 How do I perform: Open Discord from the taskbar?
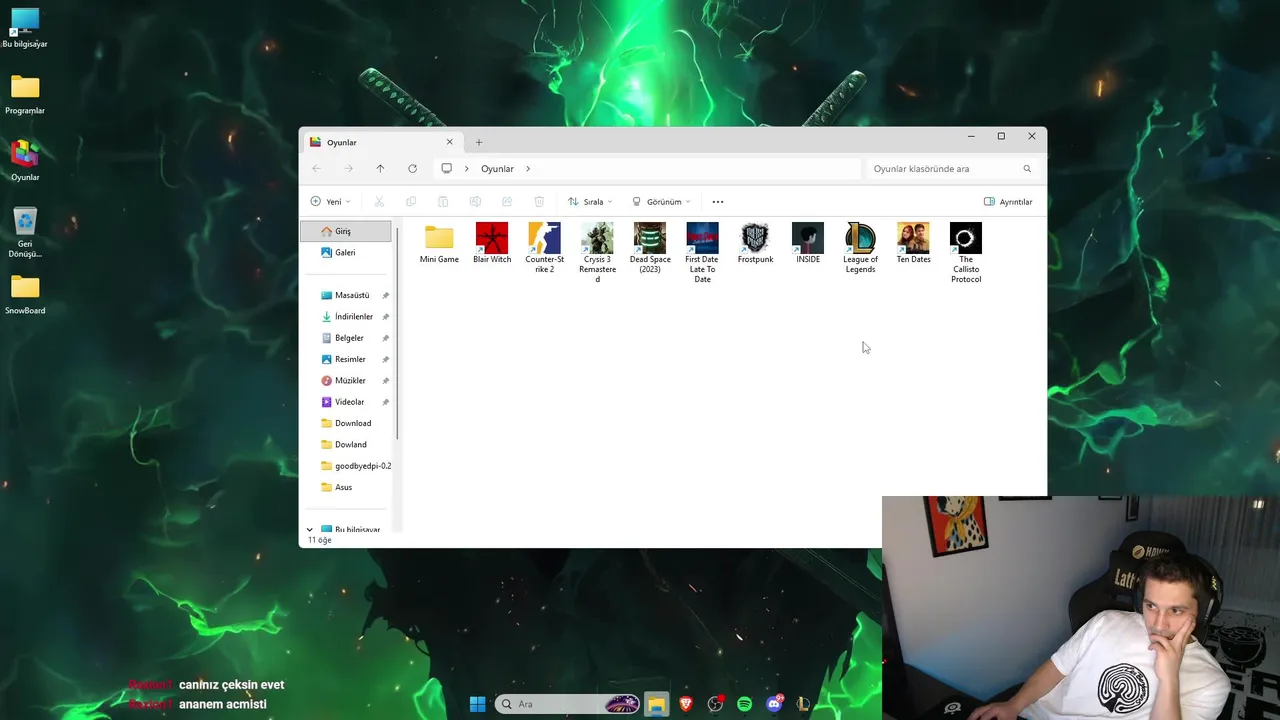click(x=774, y=704)
